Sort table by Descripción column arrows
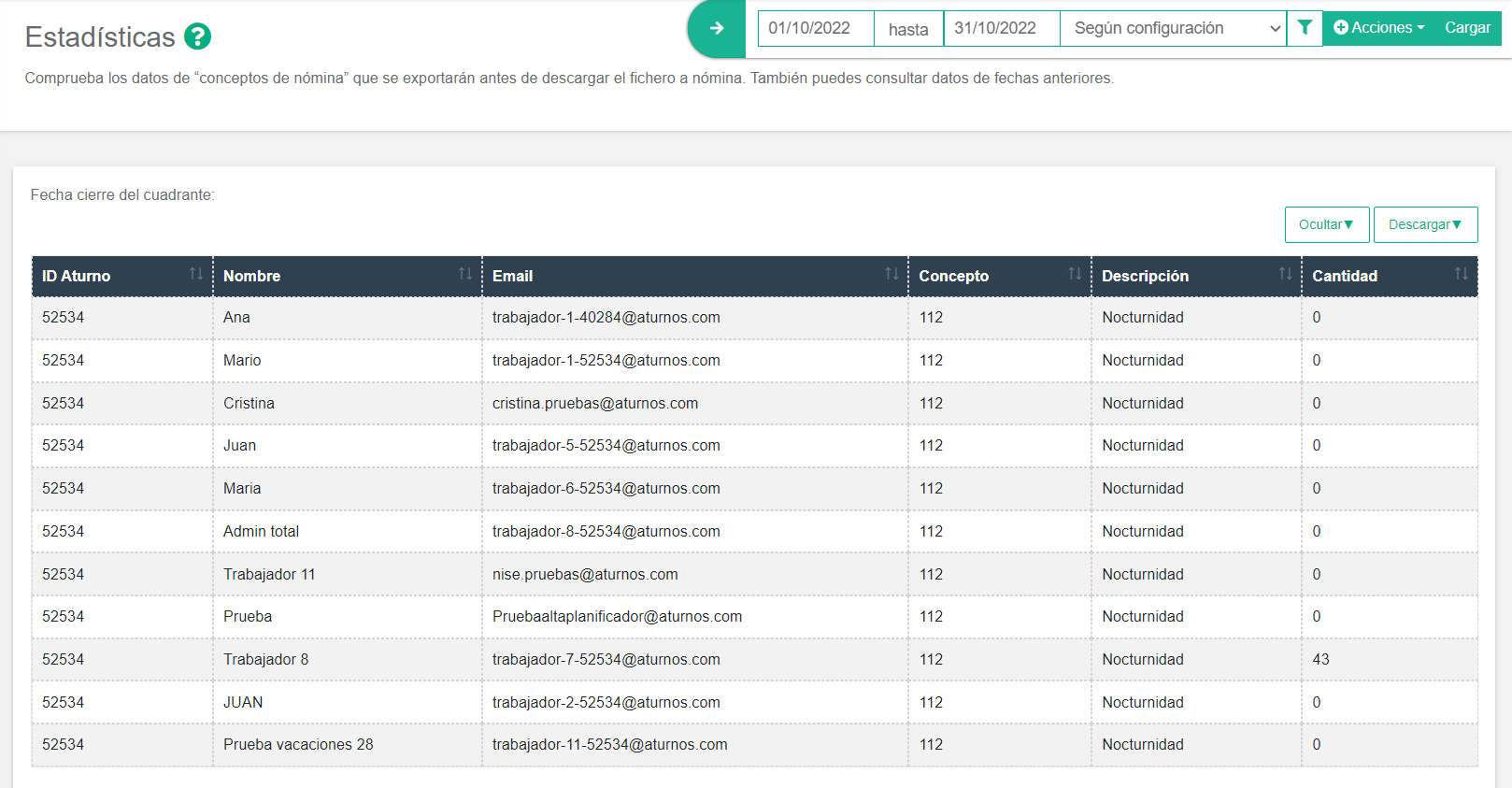The width and height of the screenshot is (1512, 788). [1285, 274]
